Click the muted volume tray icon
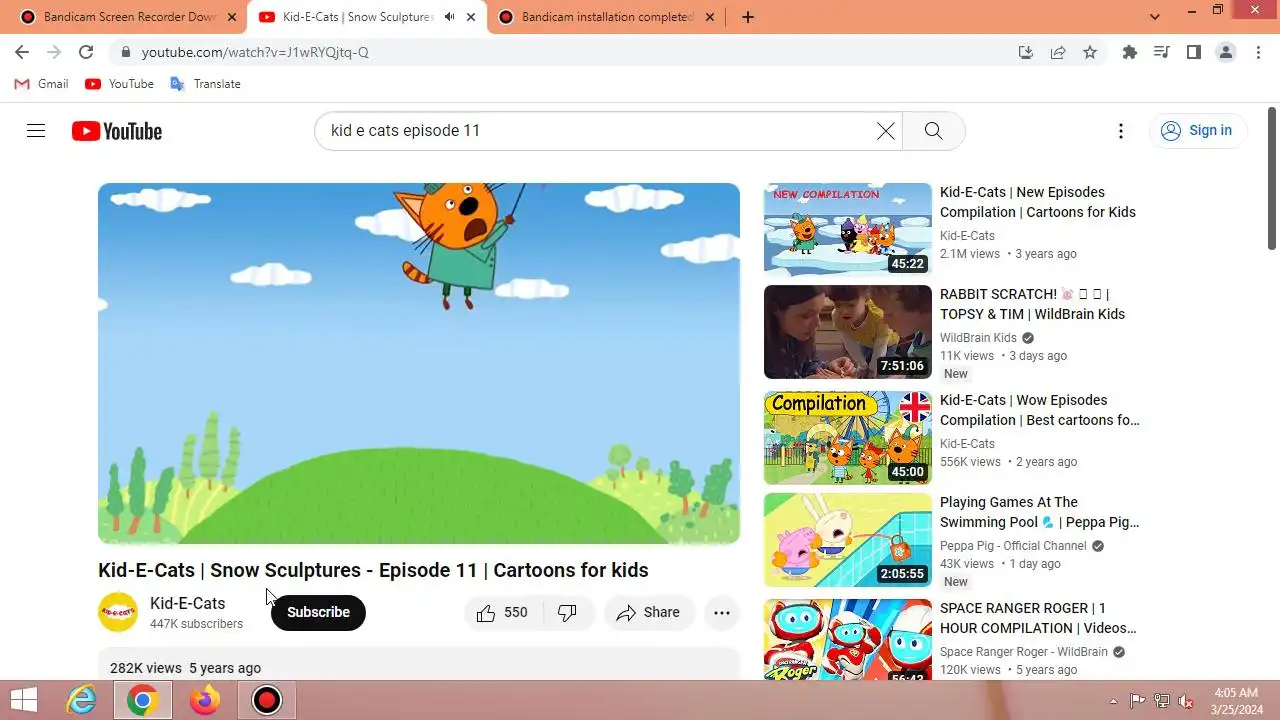The height and width of the screenshot is (720, 1280). click(1187, 701)
